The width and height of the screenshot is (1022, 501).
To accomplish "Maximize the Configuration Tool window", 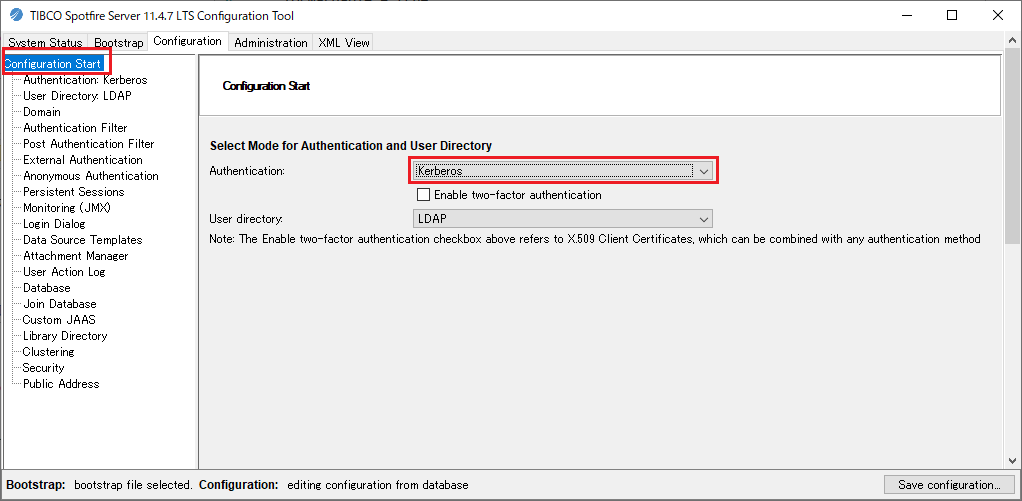I will [952, 16].
